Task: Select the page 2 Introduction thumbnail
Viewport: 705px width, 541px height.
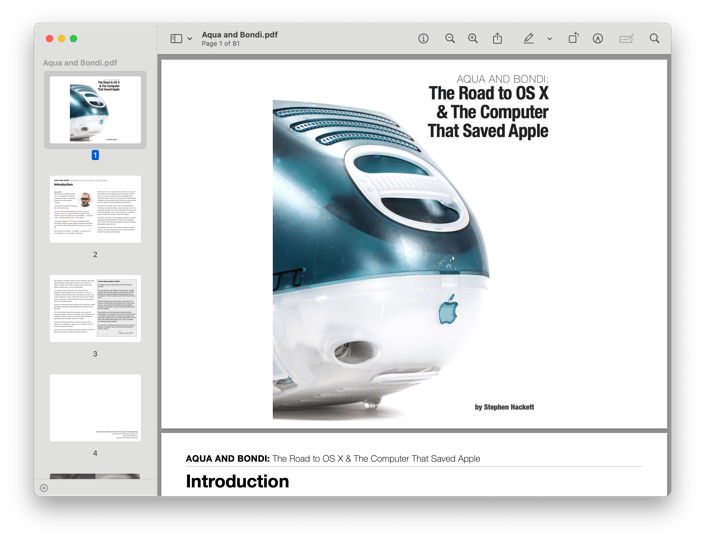Action: click(x=95, y=209)
